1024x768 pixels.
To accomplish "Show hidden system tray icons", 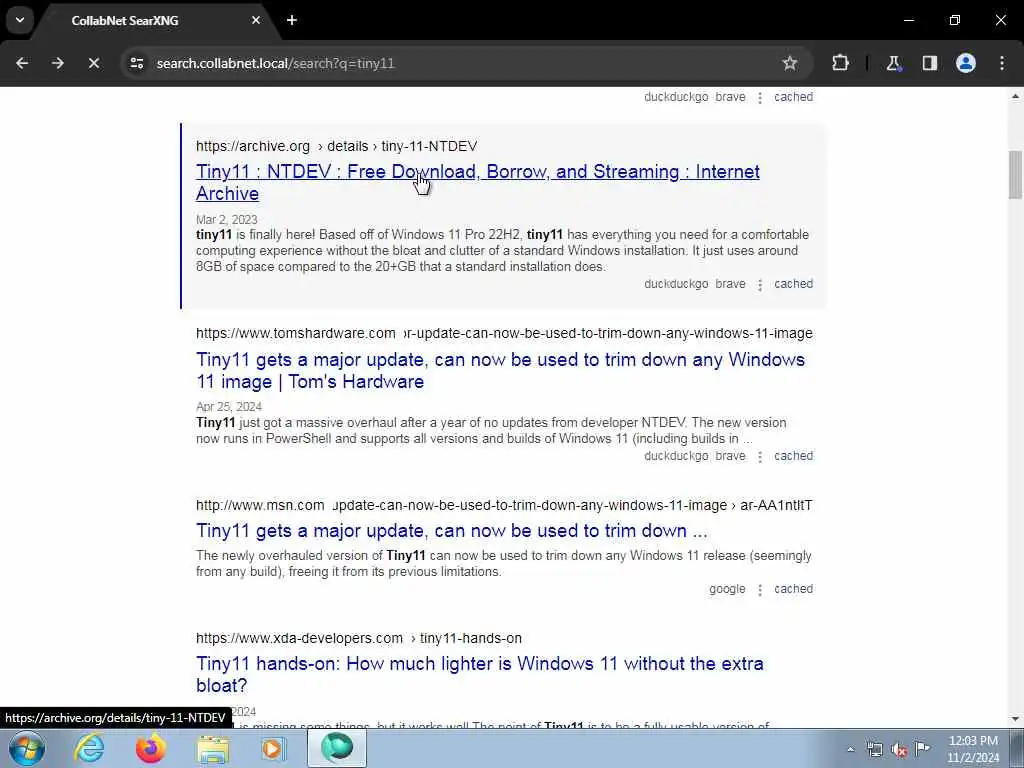I will [850, 750].
